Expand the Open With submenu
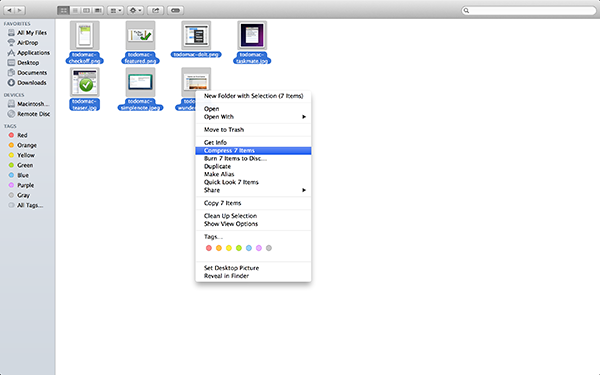 point(253,117)
